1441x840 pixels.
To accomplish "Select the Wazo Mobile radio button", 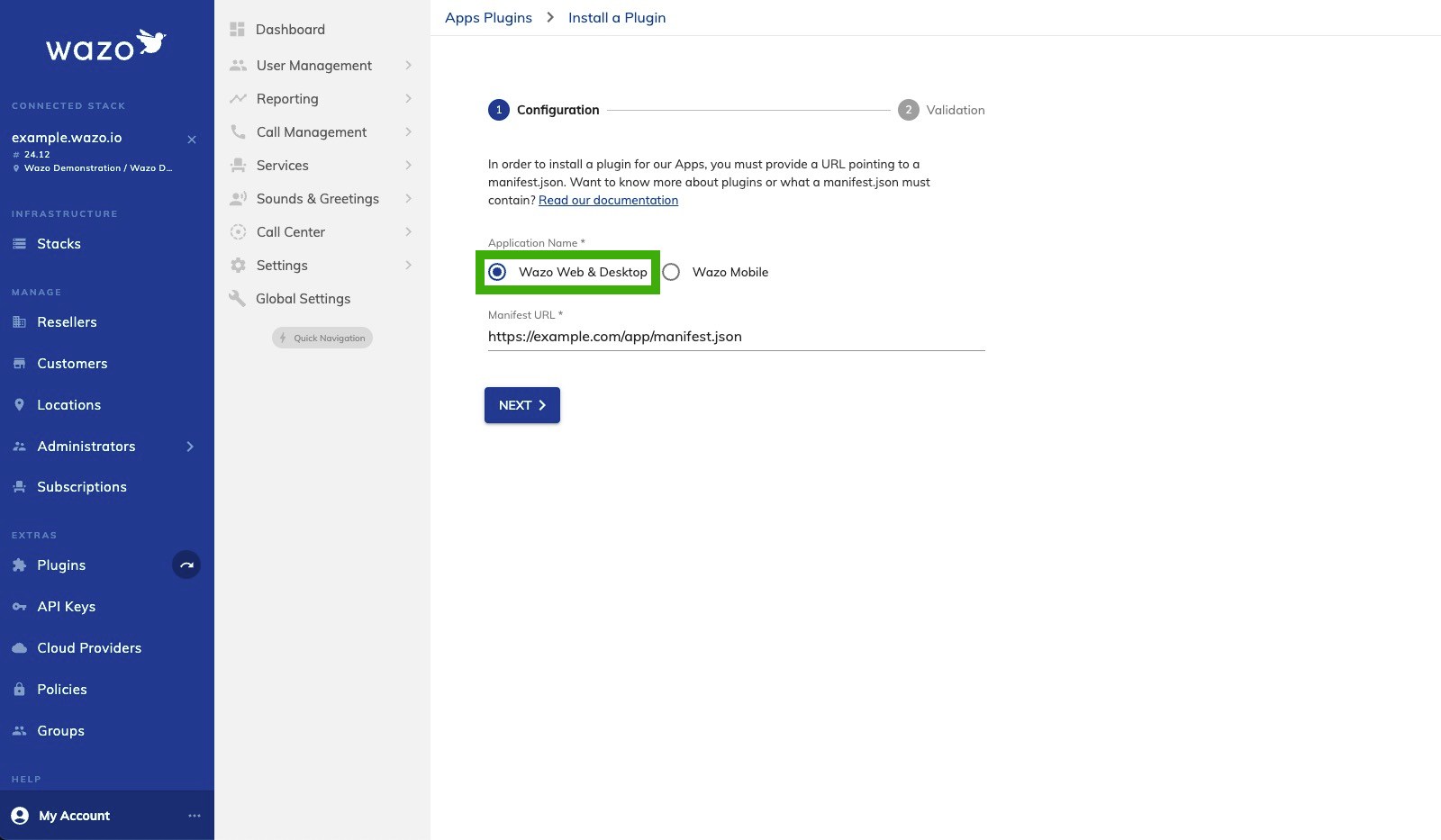I will tap(671, 272).
